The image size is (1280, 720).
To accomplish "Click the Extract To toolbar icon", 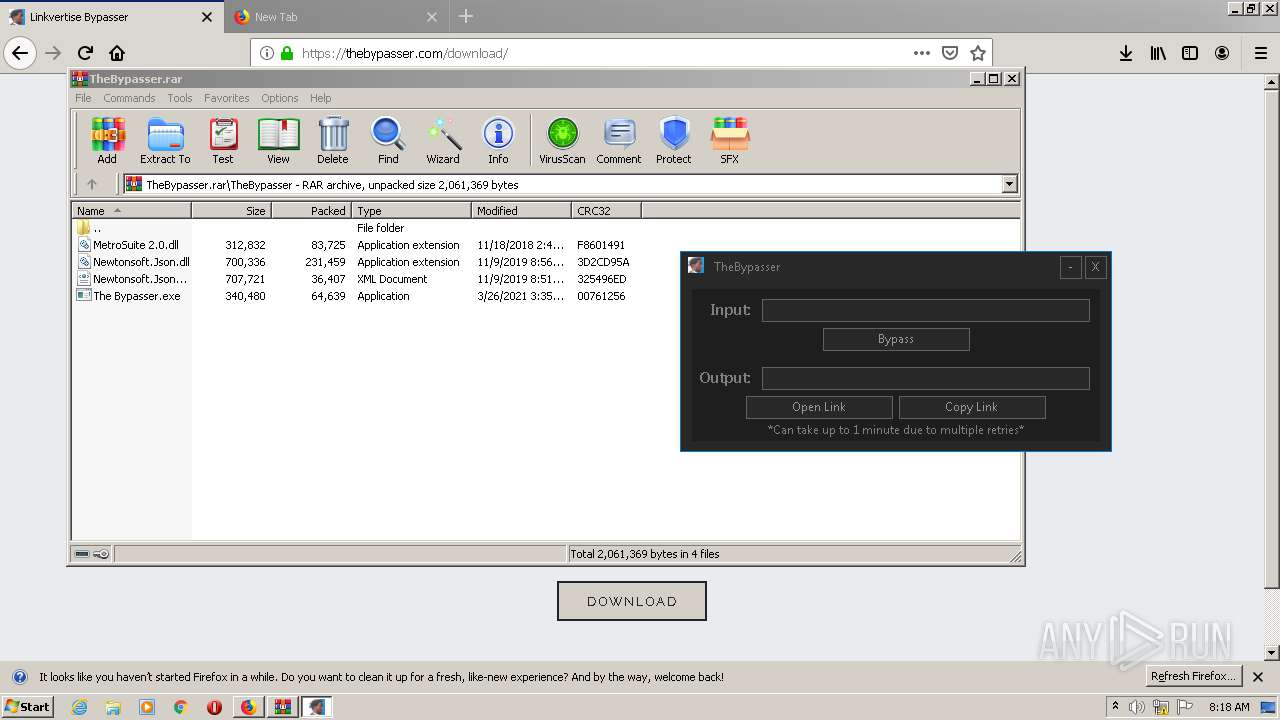I will 165,140.
